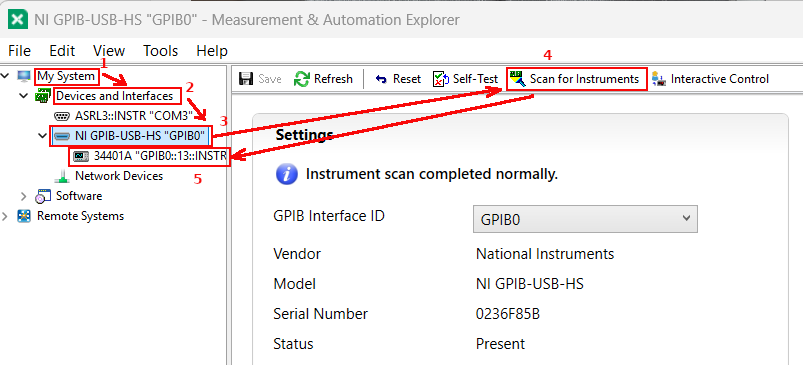Screen dimensions: 803x365
Task: Expand the Remote Systems node
Action: pyautogui.click(x=5, y=216)
